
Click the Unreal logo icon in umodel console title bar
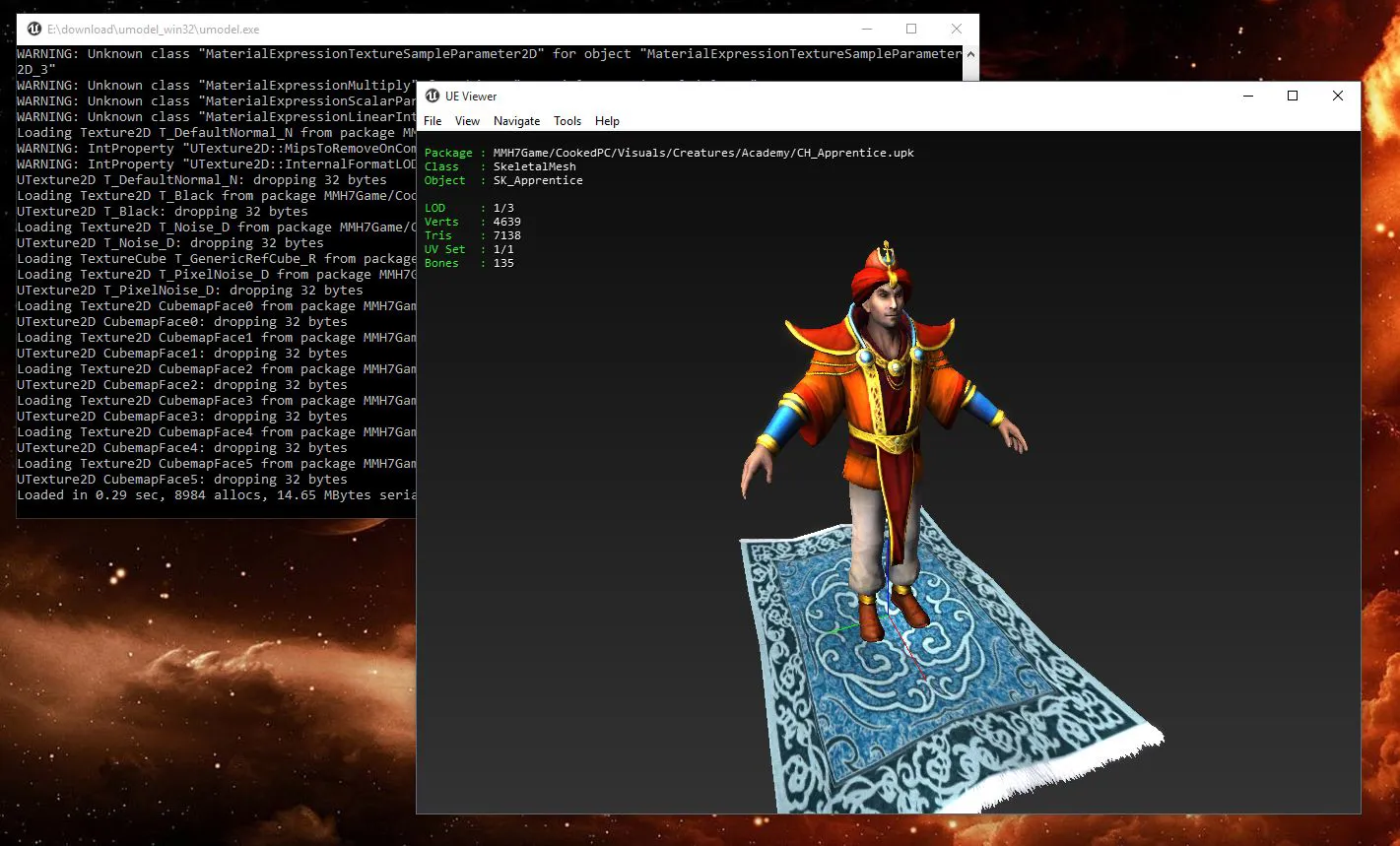33,29
